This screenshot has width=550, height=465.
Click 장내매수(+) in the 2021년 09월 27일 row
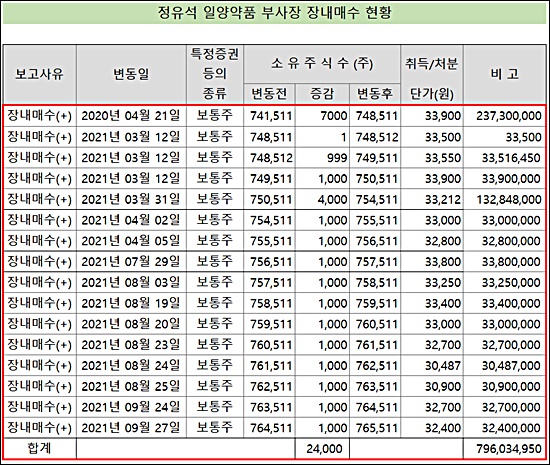(40, 428)
